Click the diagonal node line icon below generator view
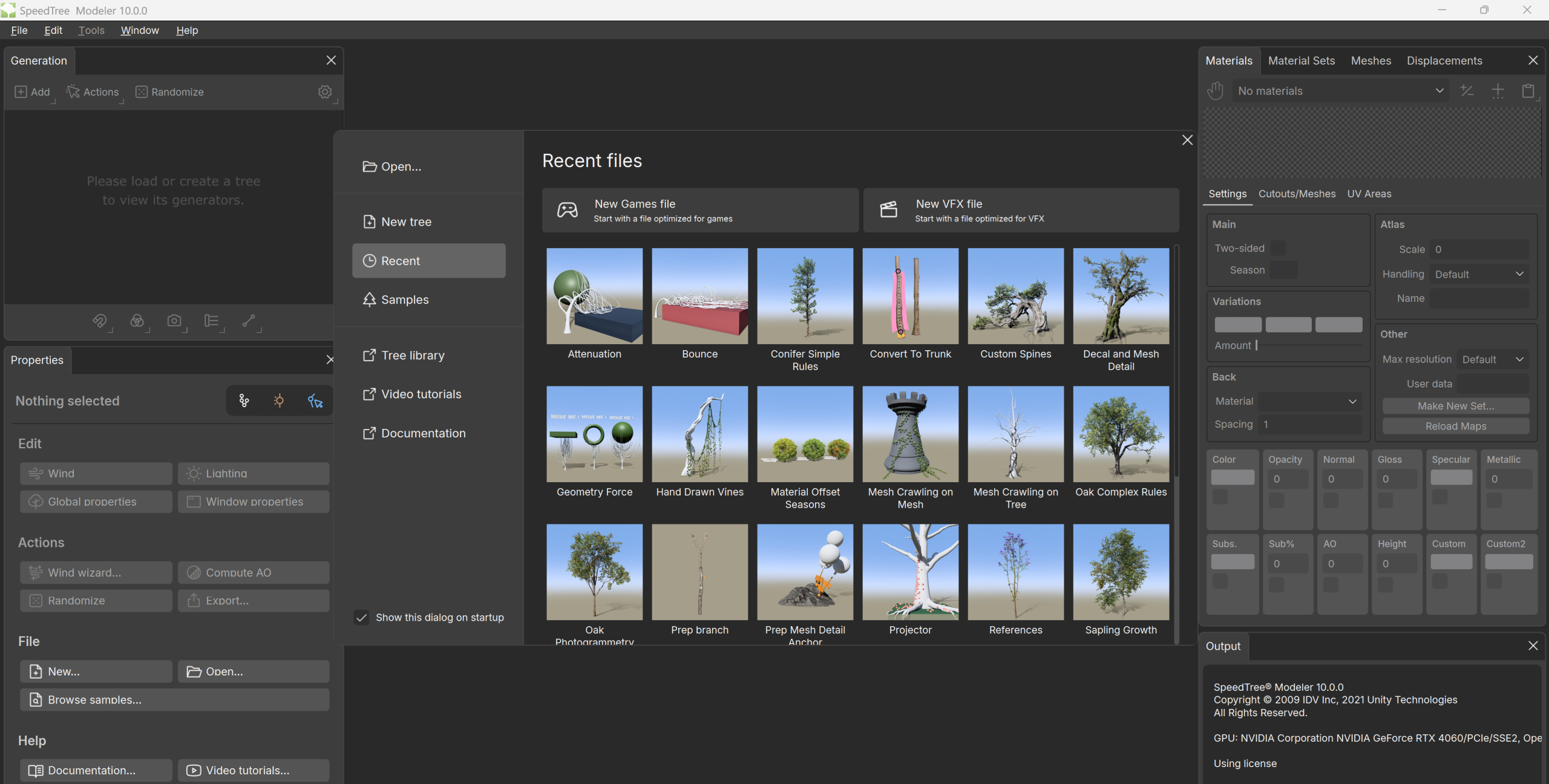Screen dimensions: 1549x784 (249, 321)
